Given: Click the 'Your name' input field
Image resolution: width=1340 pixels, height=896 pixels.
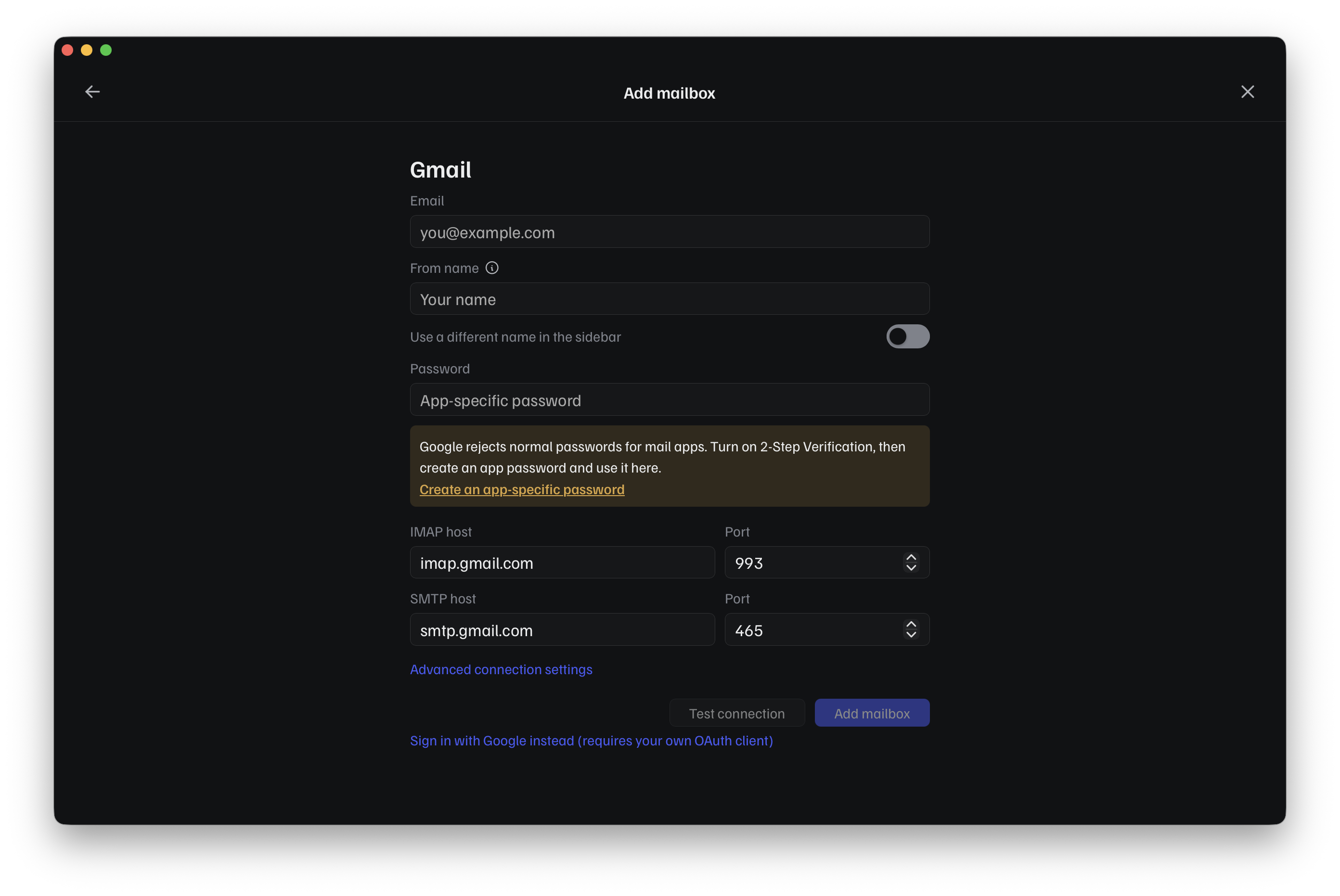Looking at the screenshot, I should (670, 299).
